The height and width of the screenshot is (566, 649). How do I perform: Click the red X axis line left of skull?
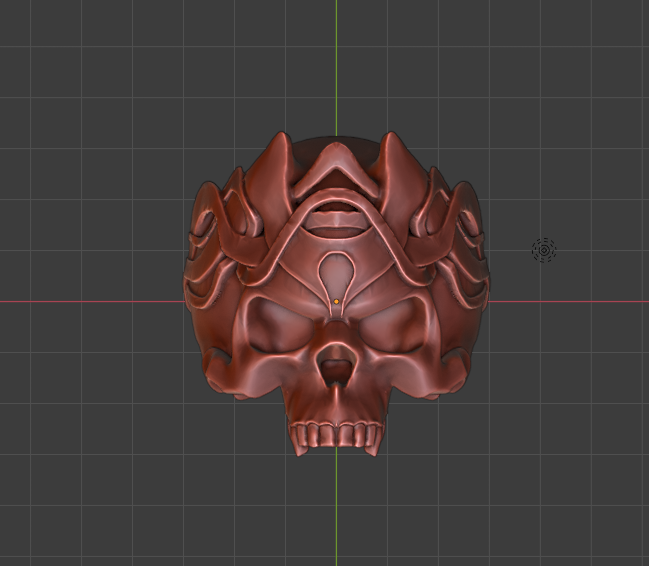point(90,301)
